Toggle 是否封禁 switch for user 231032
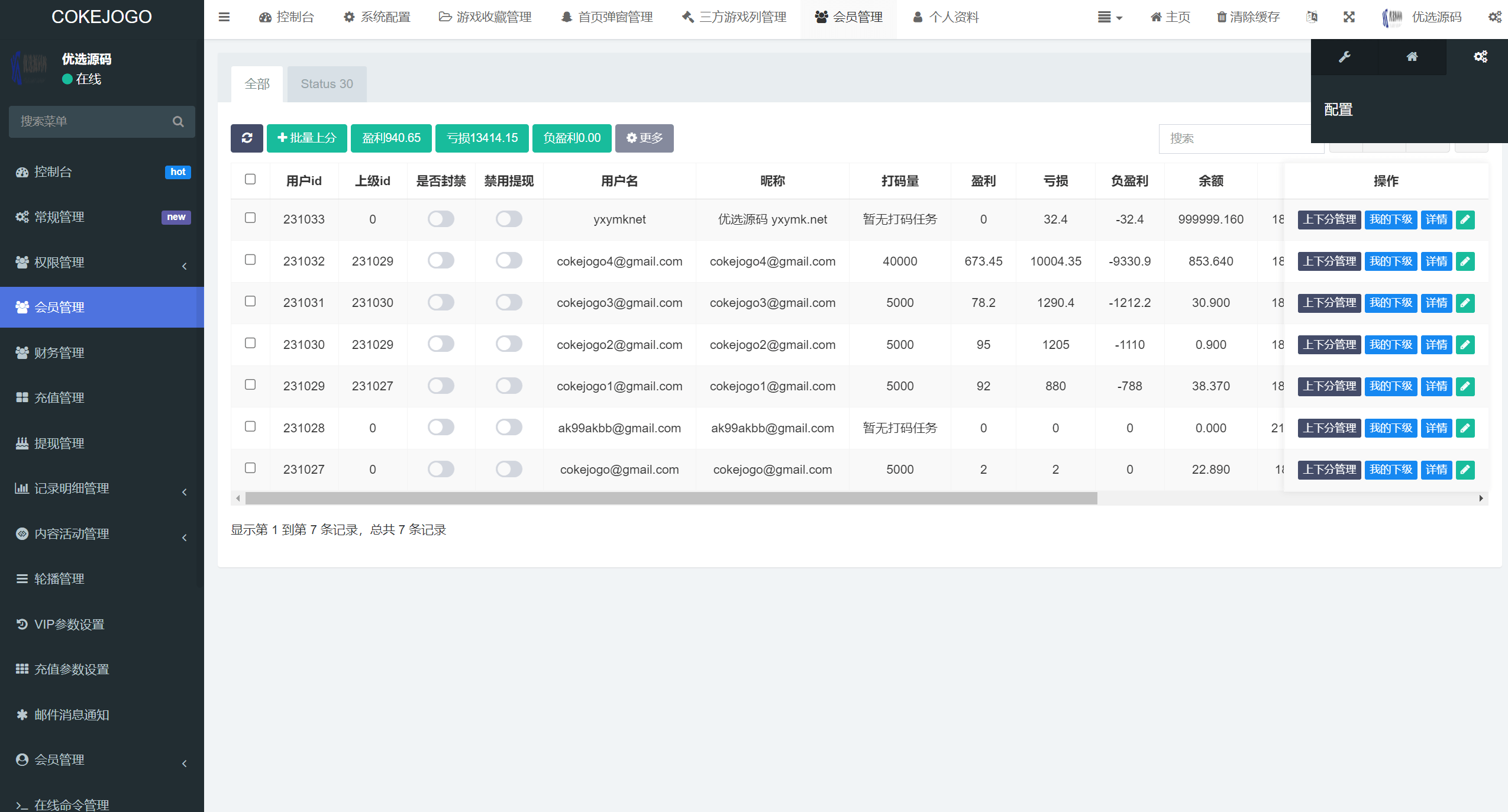The width and height of the screenshot is (1508, 812). (441, 261)
